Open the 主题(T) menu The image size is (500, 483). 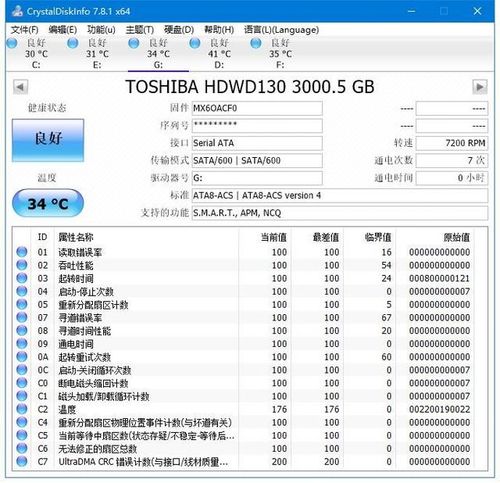[x=140, y=30]
